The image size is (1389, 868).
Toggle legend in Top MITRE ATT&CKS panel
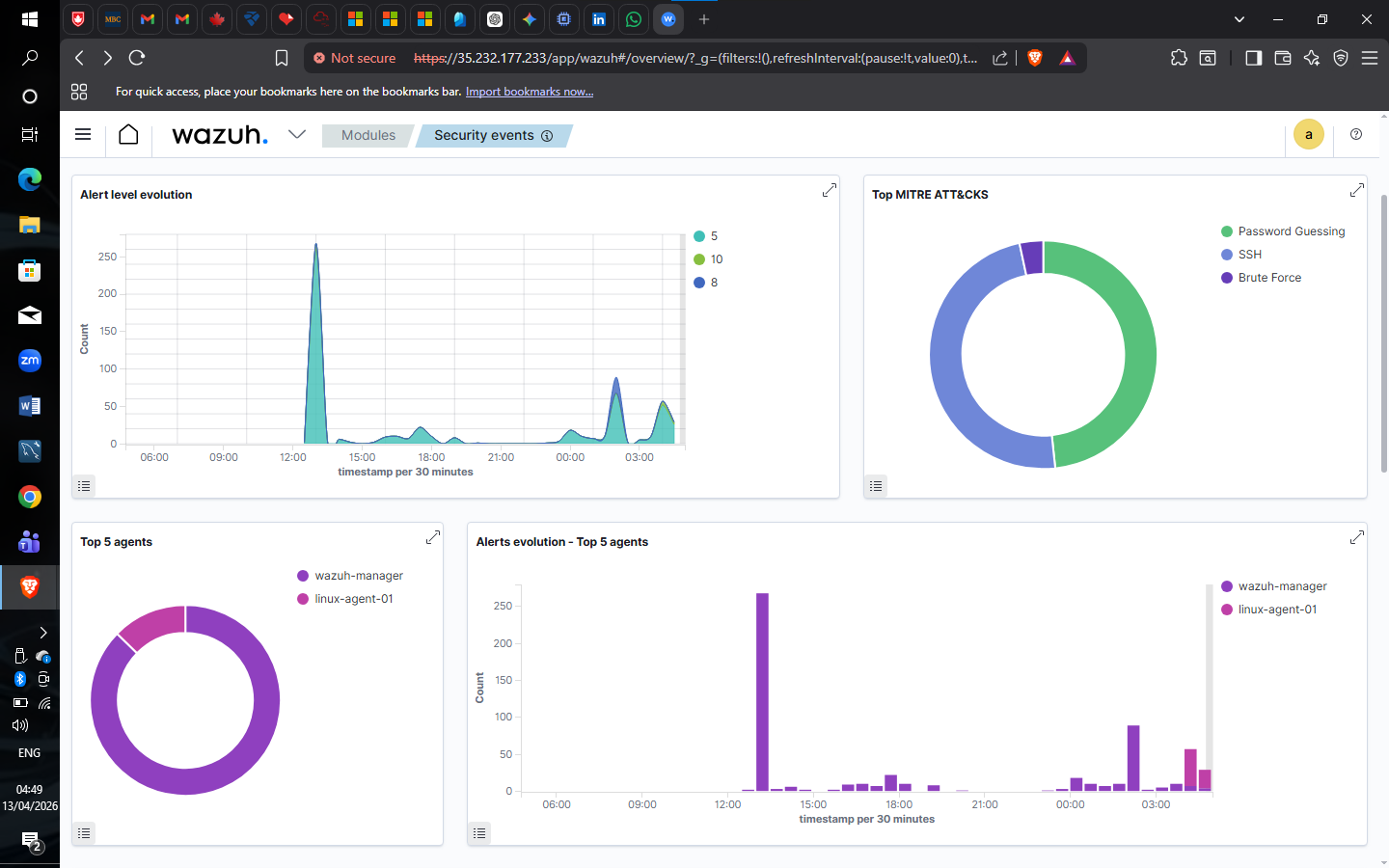coord(876,486)
